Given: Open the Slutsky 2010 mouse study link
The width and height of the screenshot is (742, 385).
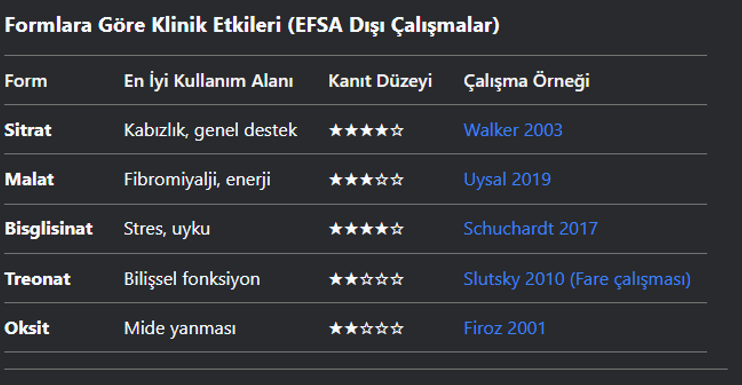Looking at the screenshot, I should 577,279.
